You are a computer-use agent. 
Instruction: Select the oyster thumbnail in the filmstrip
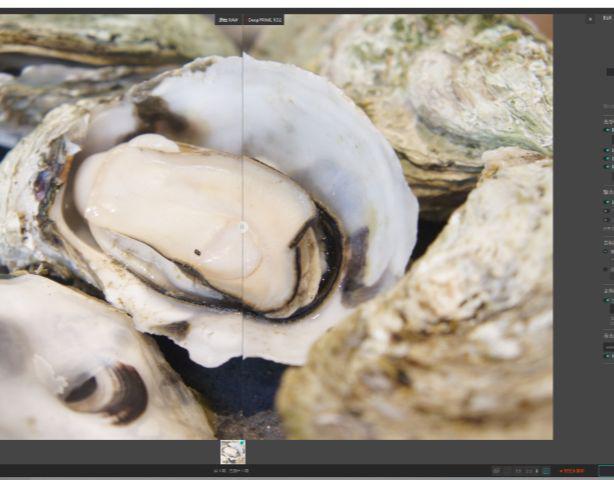(233, 452)
